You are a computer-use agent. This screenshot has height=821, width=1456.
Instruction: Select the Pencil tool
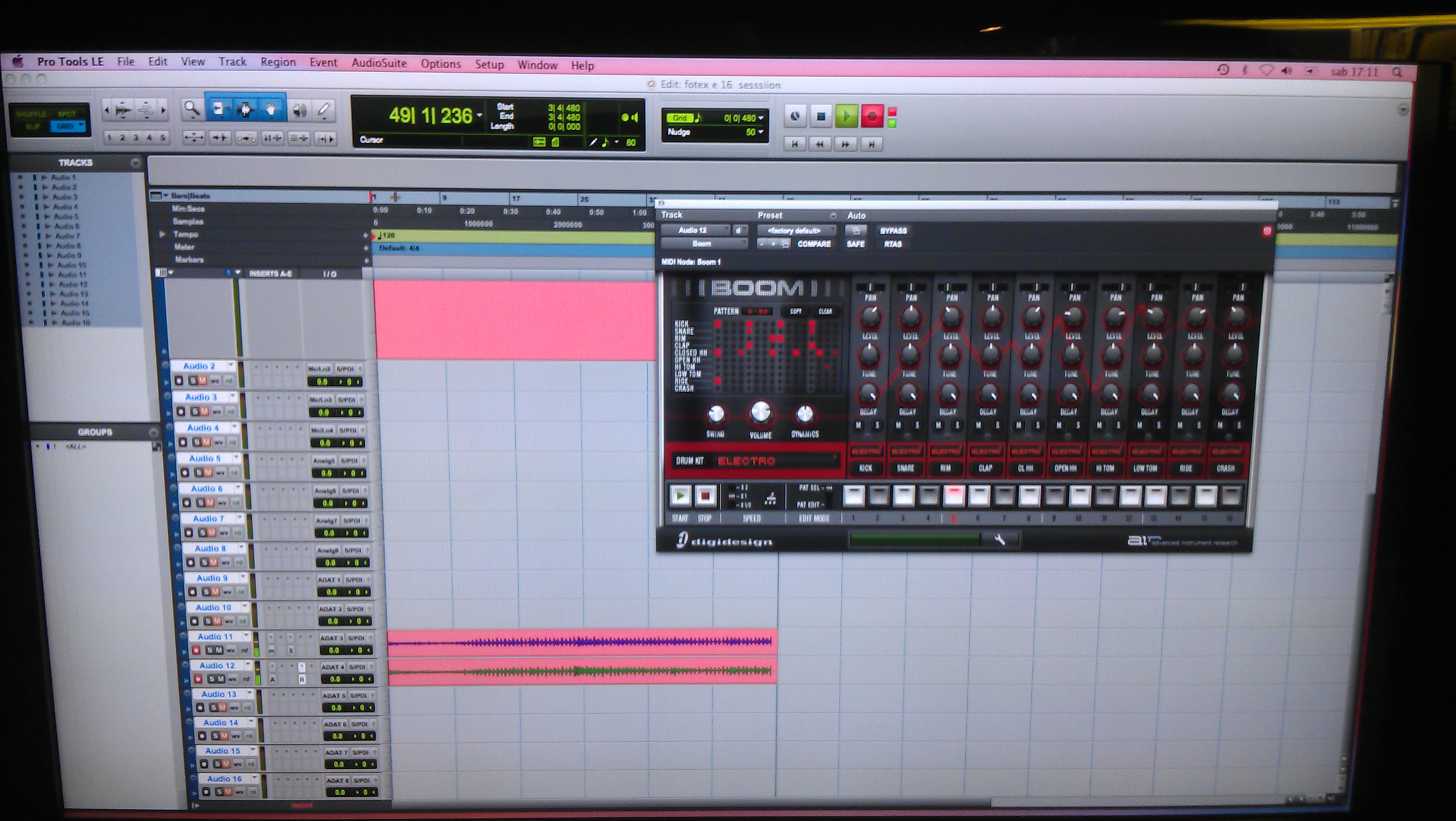[x=324, y=110]
